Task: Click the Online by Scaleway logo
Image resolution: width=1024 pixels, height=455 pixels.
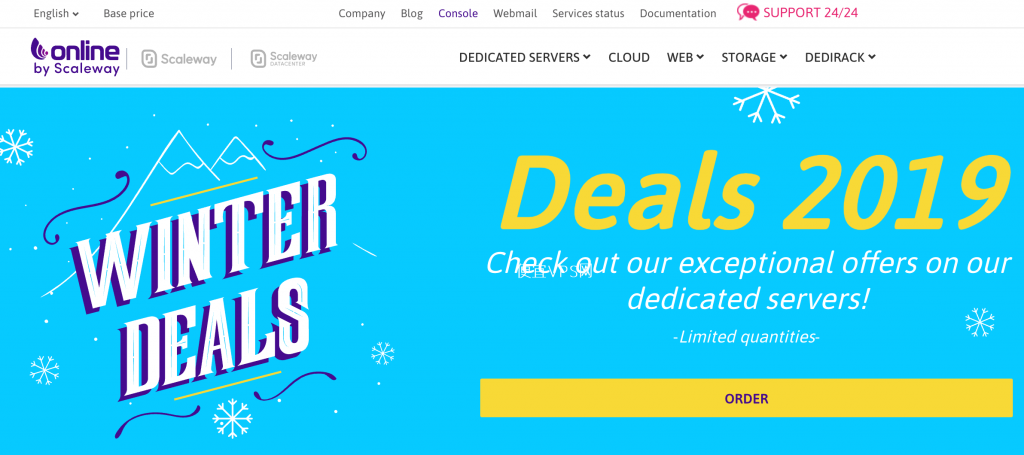Action: pos(75,57)
